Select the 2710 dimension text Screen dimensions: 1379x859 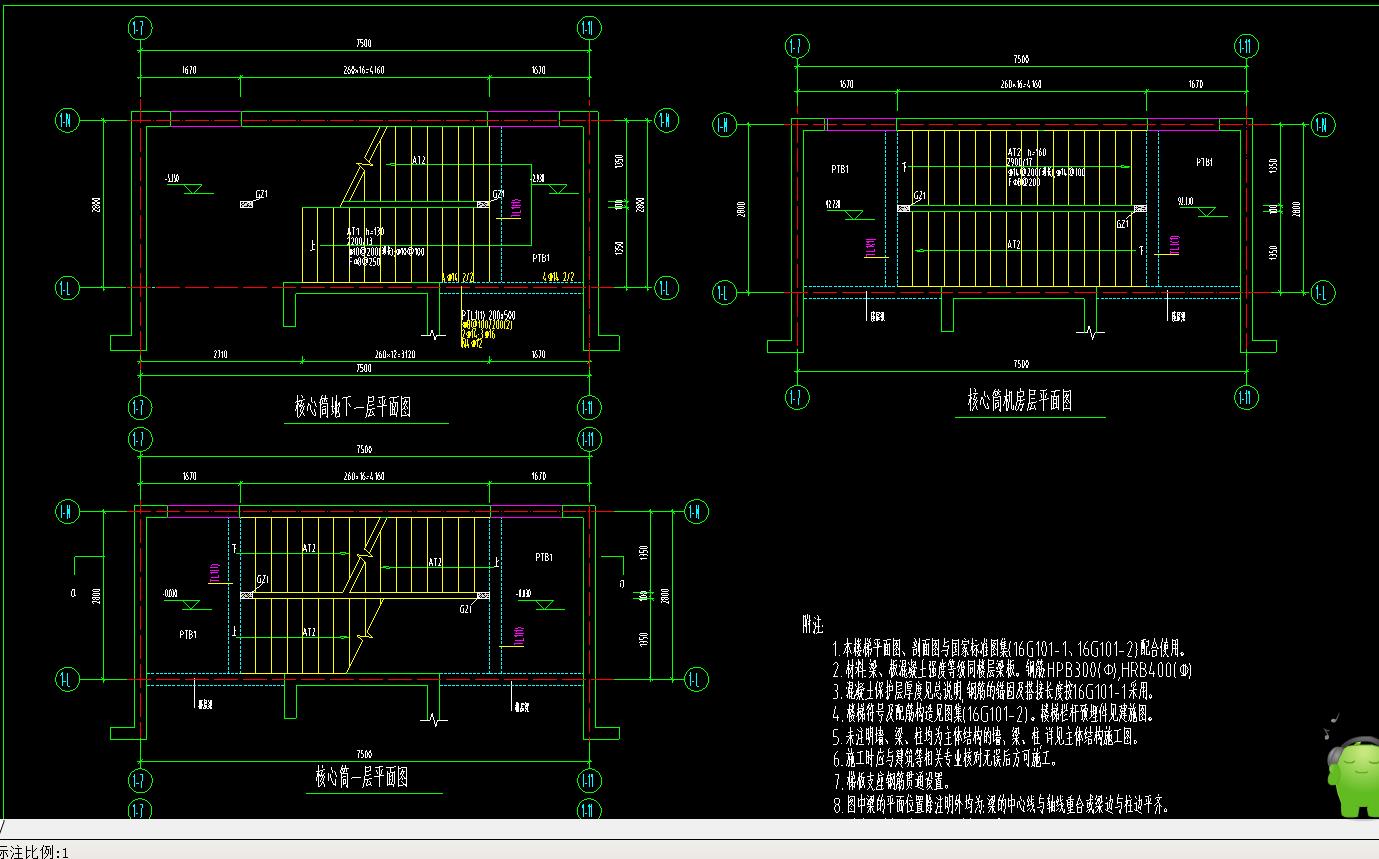pyautogui.click(x=220, y=355)
